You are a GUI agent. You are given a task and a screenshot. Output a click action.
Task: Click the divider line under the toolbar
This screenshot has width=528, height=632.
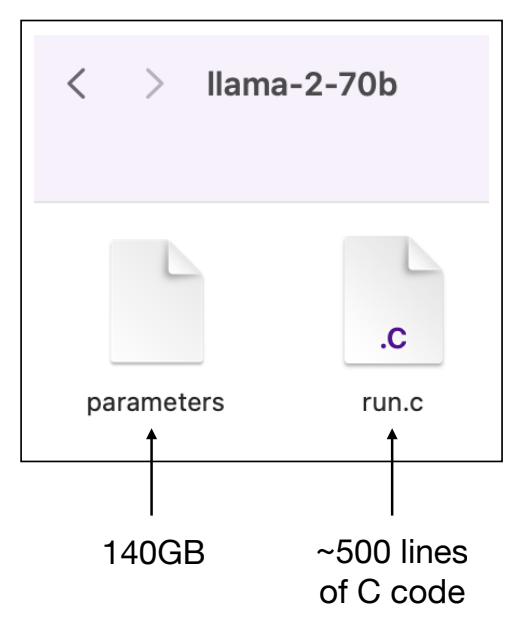tap(261, 201)
